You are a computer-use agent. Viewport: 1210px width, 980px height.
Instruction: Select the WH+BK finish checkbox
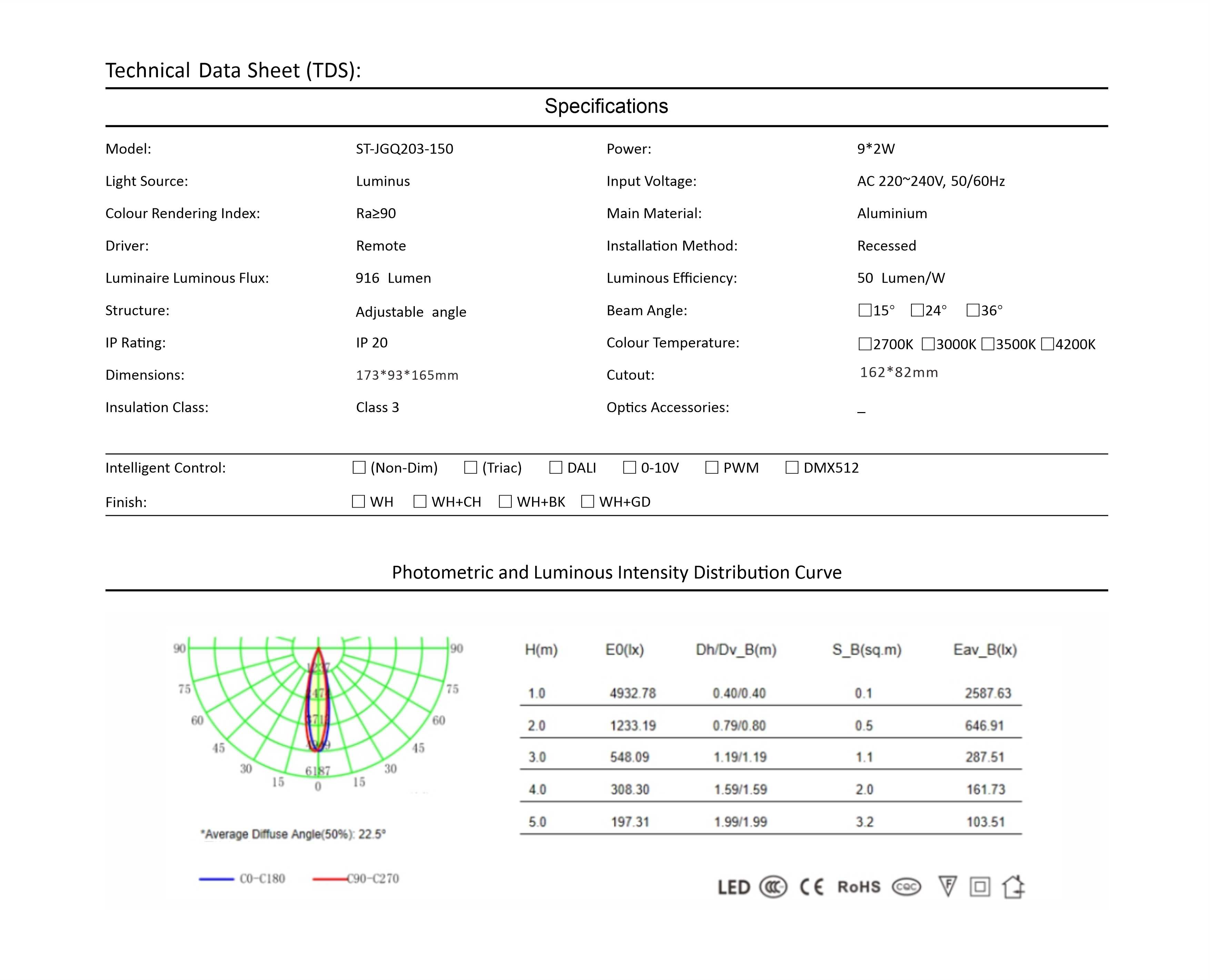(505, 502)
